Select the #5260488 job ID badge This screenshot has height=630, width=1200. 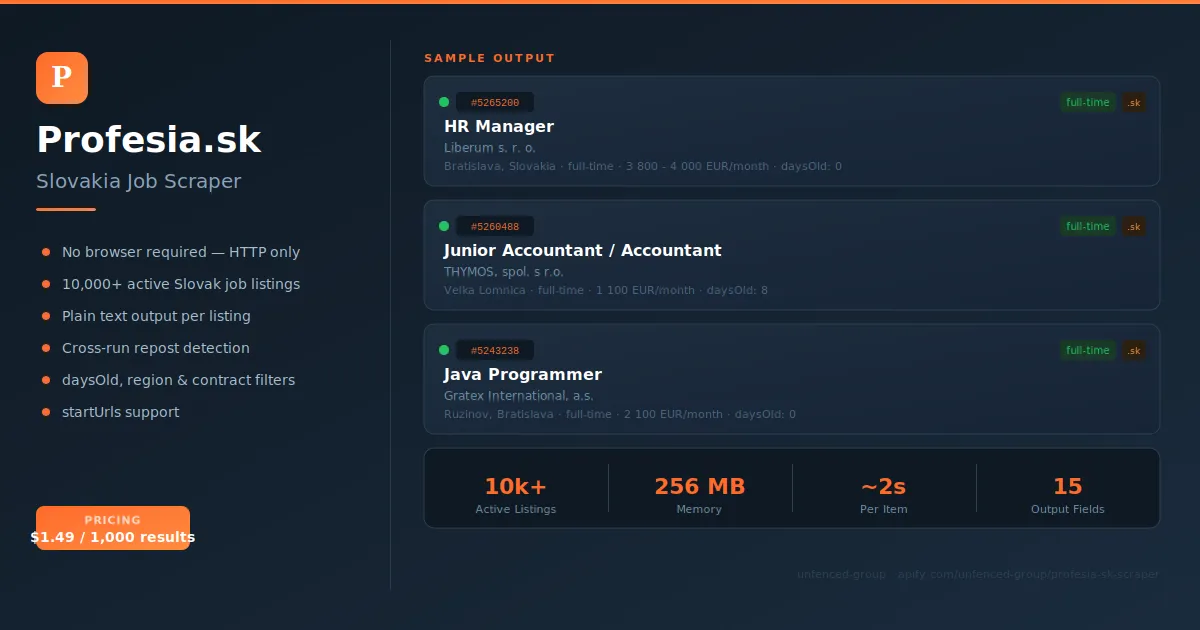pos(495,226)
